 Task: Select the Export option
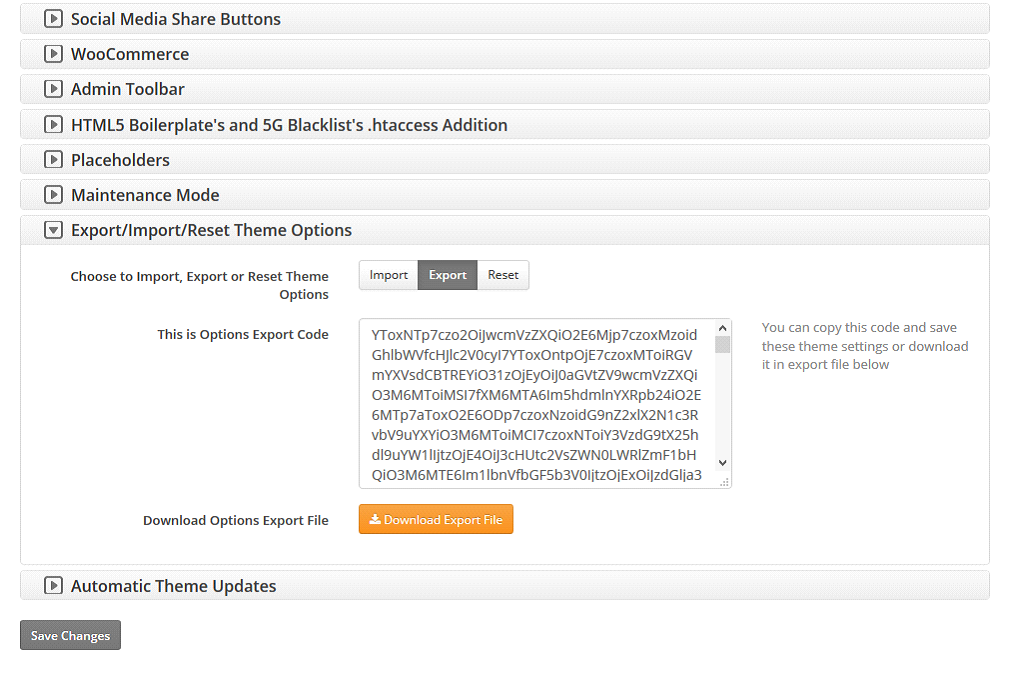447,275
